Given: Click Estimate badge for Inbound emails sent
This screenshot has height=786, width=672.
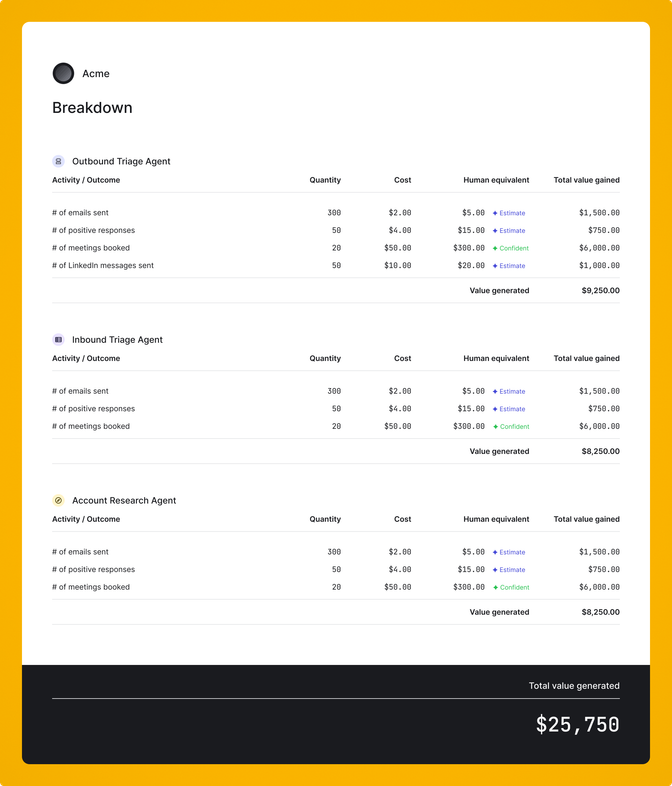Looking at the screenshot, I should click(509, 391).
